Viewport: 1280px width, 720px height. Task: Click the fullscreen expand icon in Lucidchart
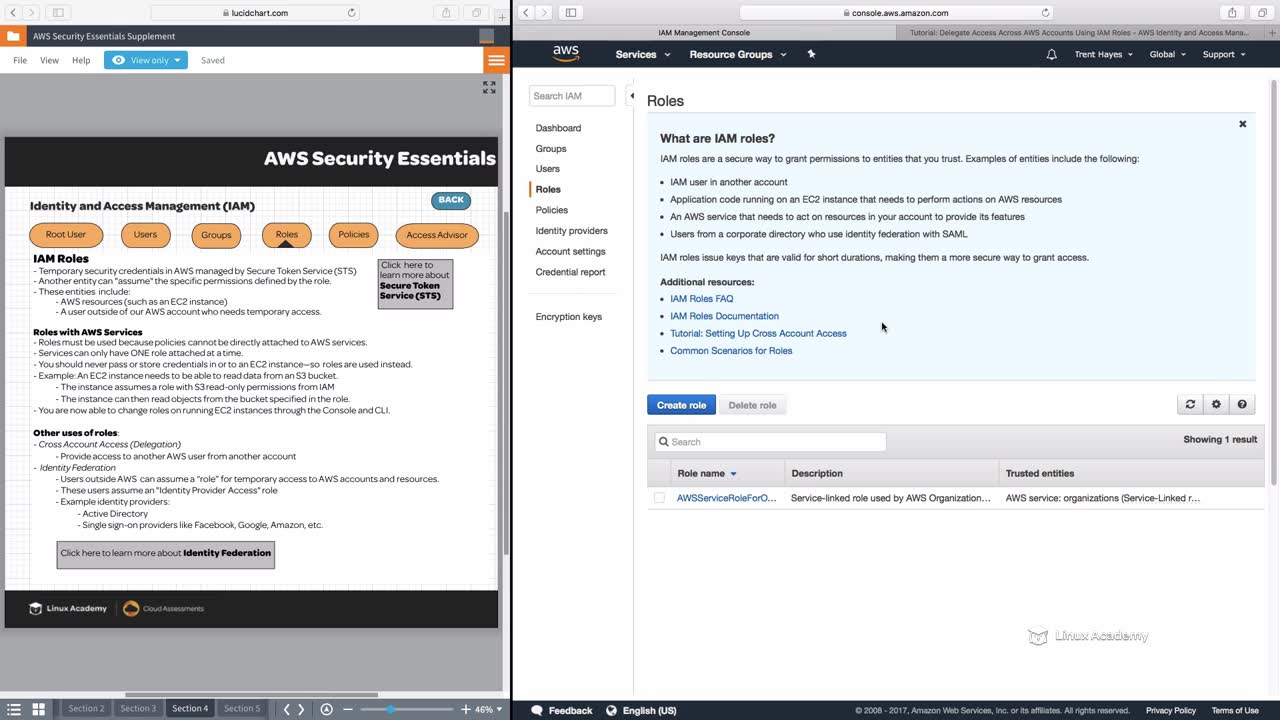[489, 88]
